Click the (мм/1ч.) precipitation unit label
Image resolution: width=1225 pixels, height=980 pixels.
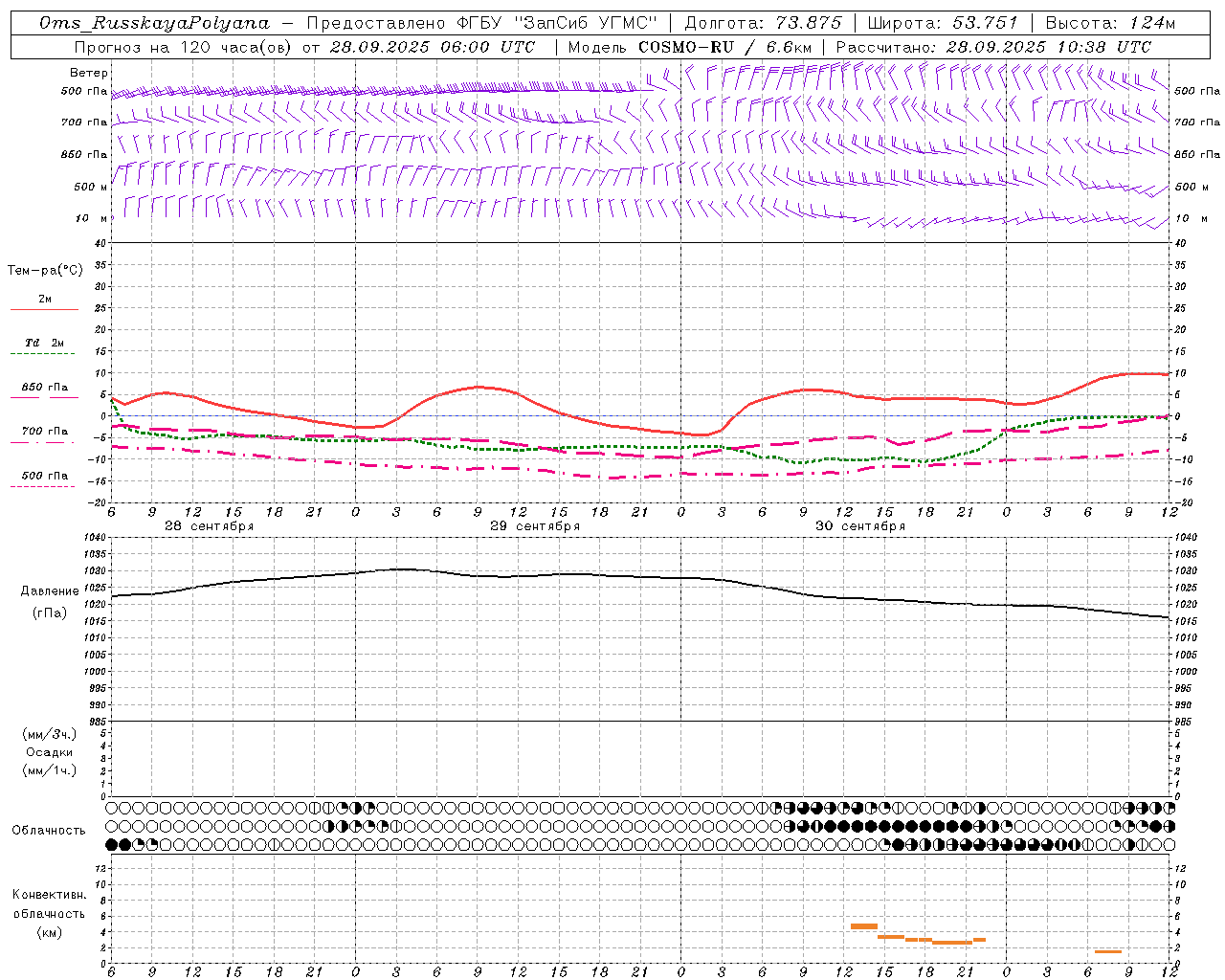tap(50, 770)
